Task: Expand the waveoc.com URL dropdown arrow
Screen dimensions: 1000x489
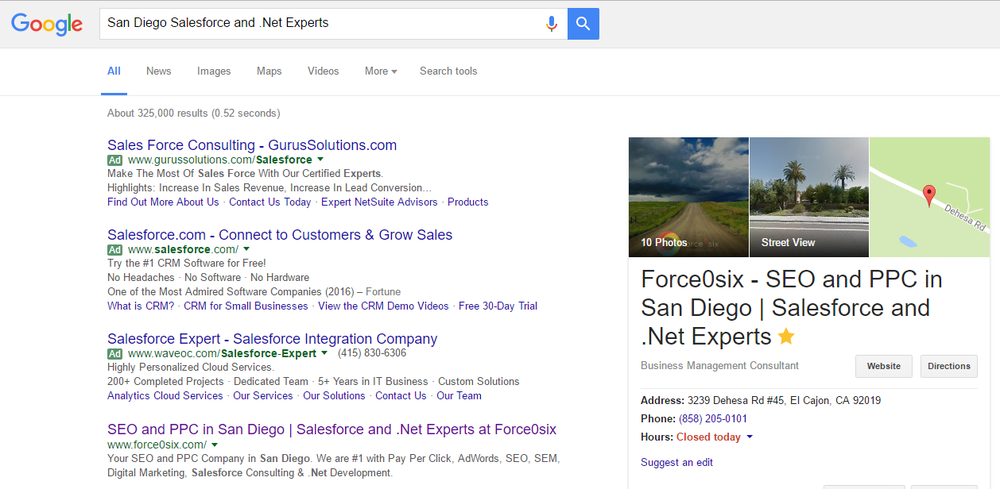Action: pos(324,353)
